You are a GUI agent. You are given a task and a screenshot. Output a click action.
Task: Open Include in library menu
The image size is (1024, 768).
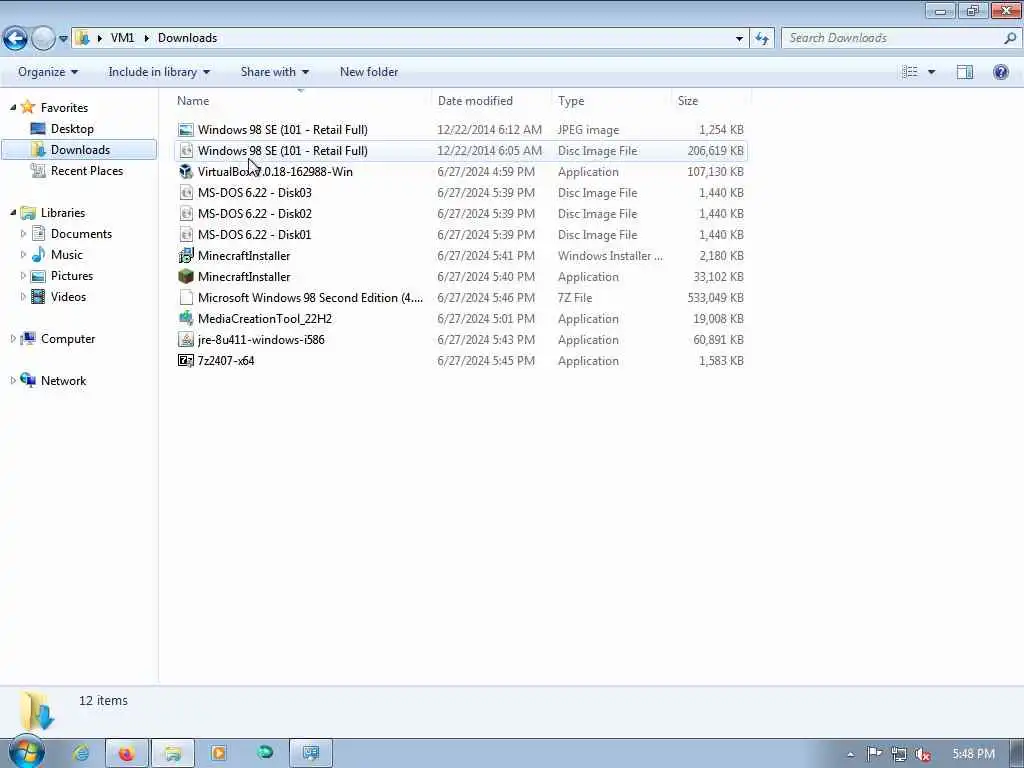(x=159, y=72)
